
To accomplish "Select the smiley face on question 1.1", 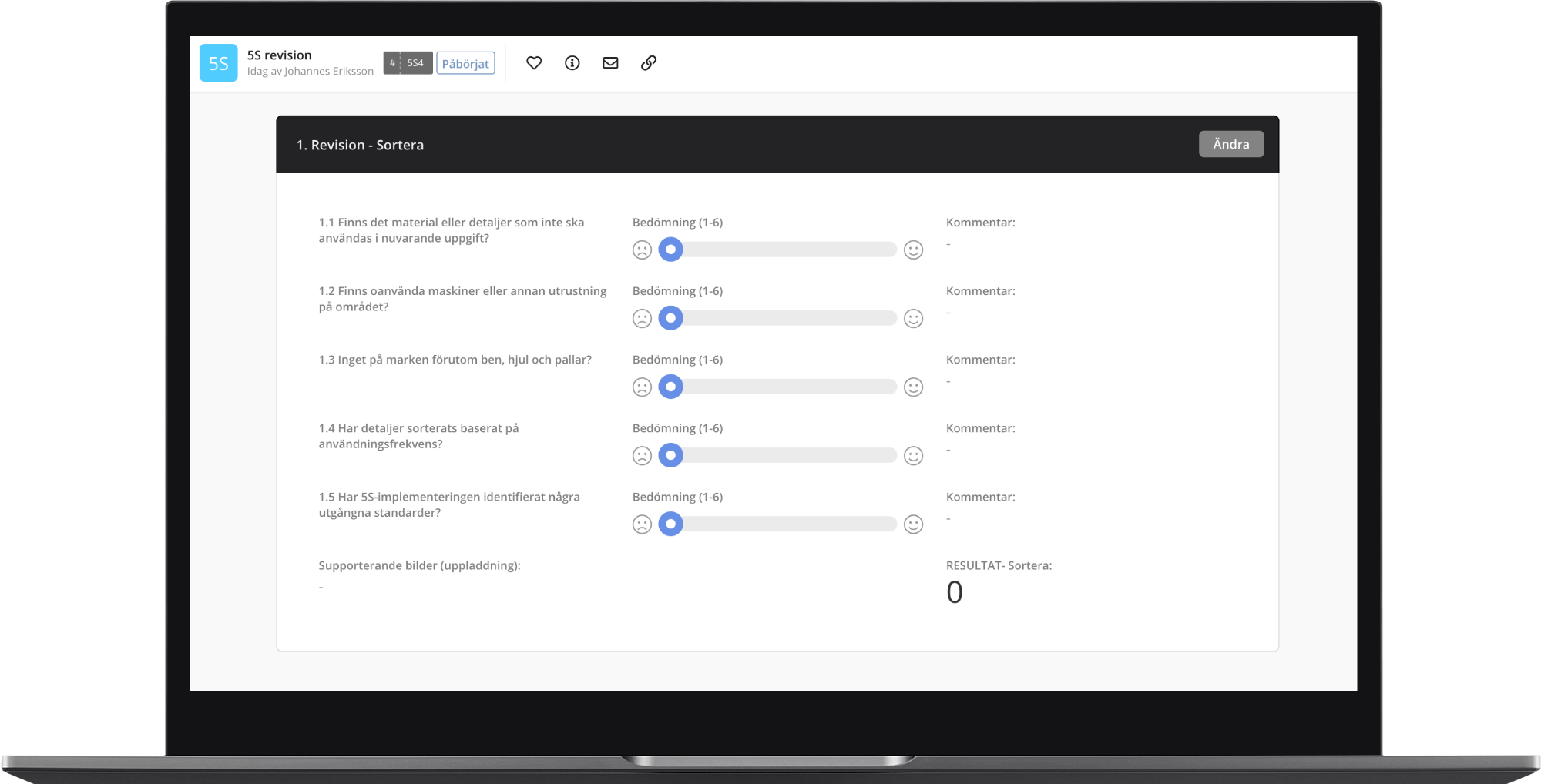I will [x=913, y=250].
